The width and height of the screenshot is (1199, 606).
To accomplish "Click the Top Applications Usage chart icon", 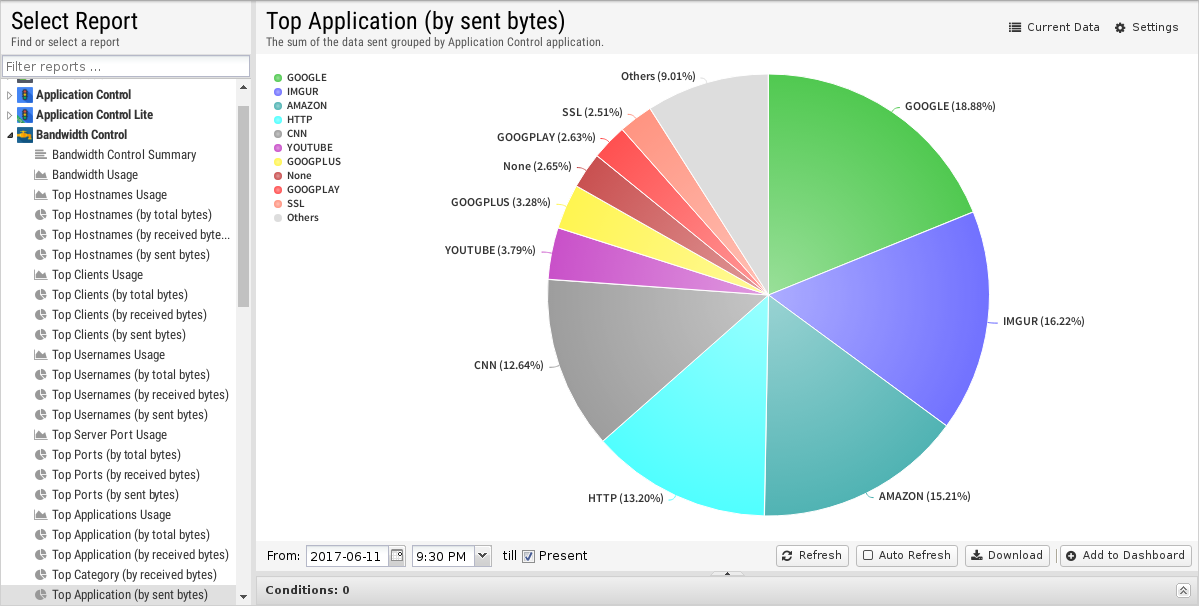I will (x=41, y=515).
